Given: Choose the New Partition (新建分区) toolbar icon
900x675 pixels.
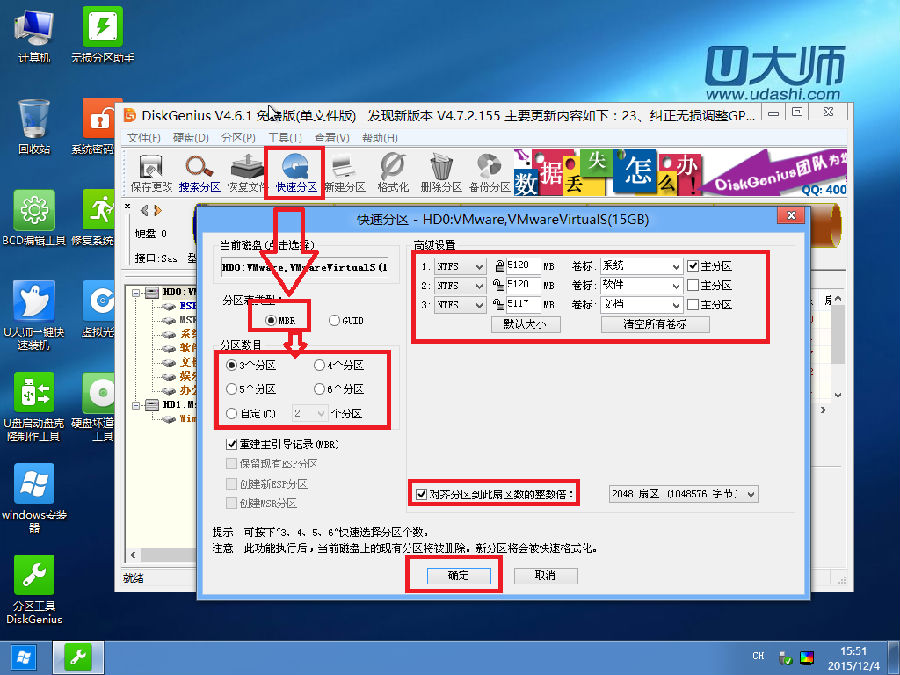Looking at the screenshot, I should pyautogui.click(x=344, y=173).
